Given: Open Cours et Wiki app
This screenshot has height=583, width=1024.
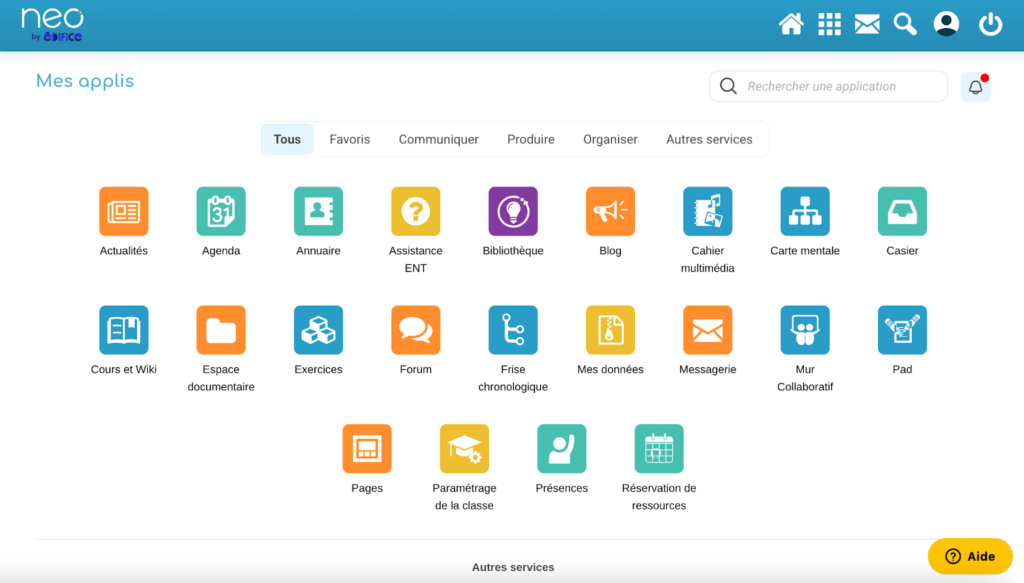Looking at the screenshot, I should pyautogui.click(x=123, y=330).
